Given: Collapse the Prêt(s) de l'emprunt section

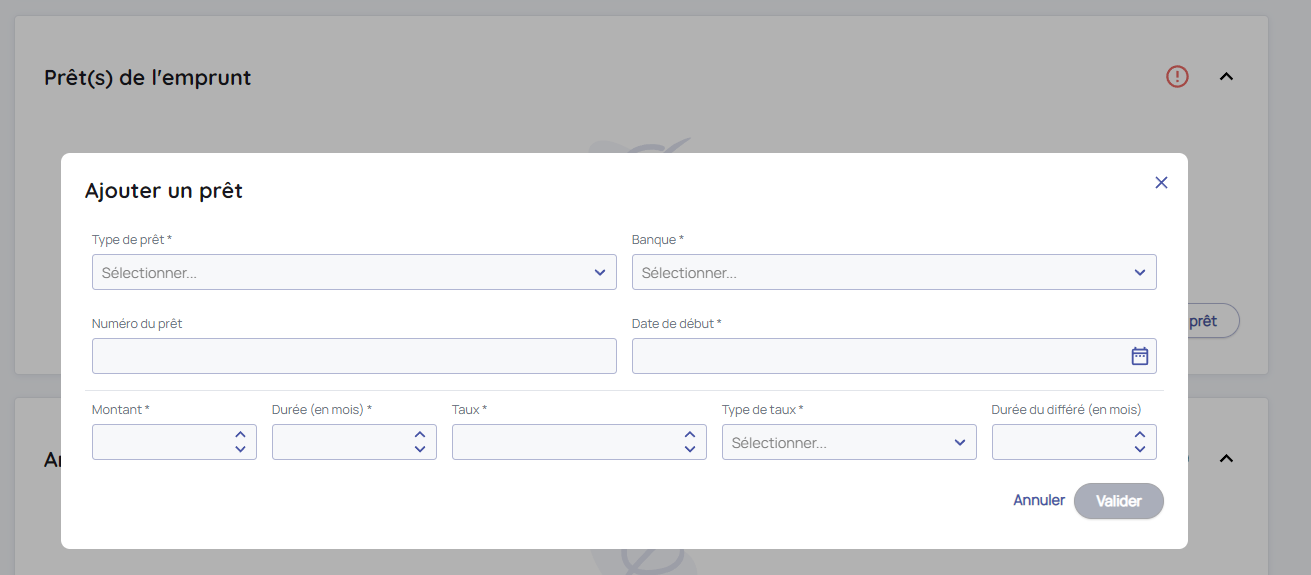Looking at the screenshot, I should click(x=1226, y=76).
